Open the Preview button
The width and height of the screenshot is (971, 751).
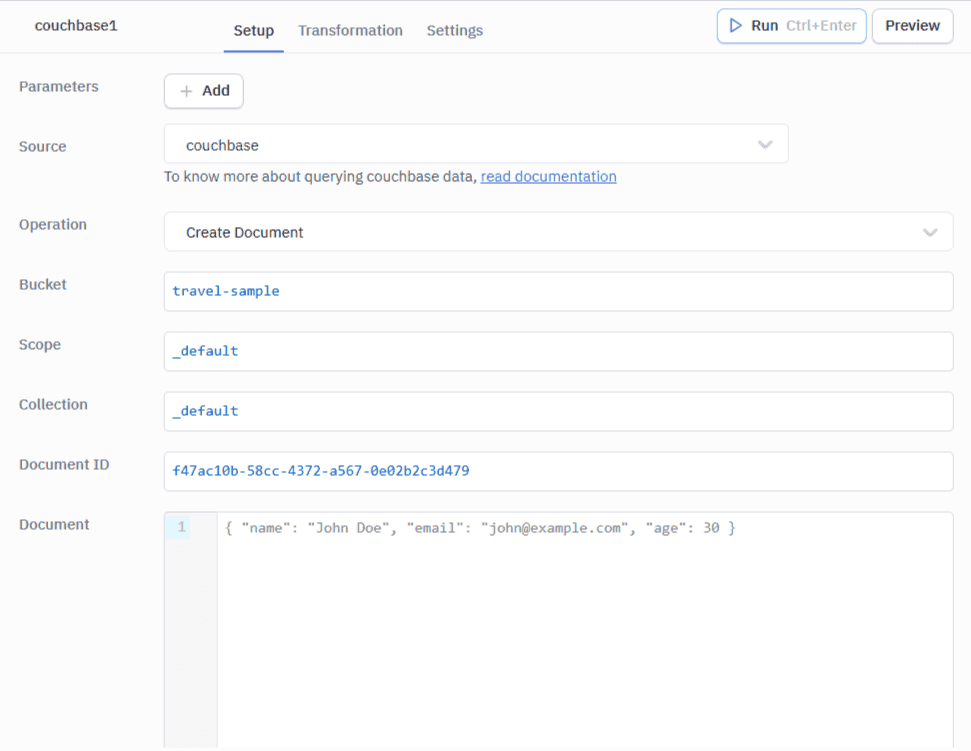click(x=911, y=26)
